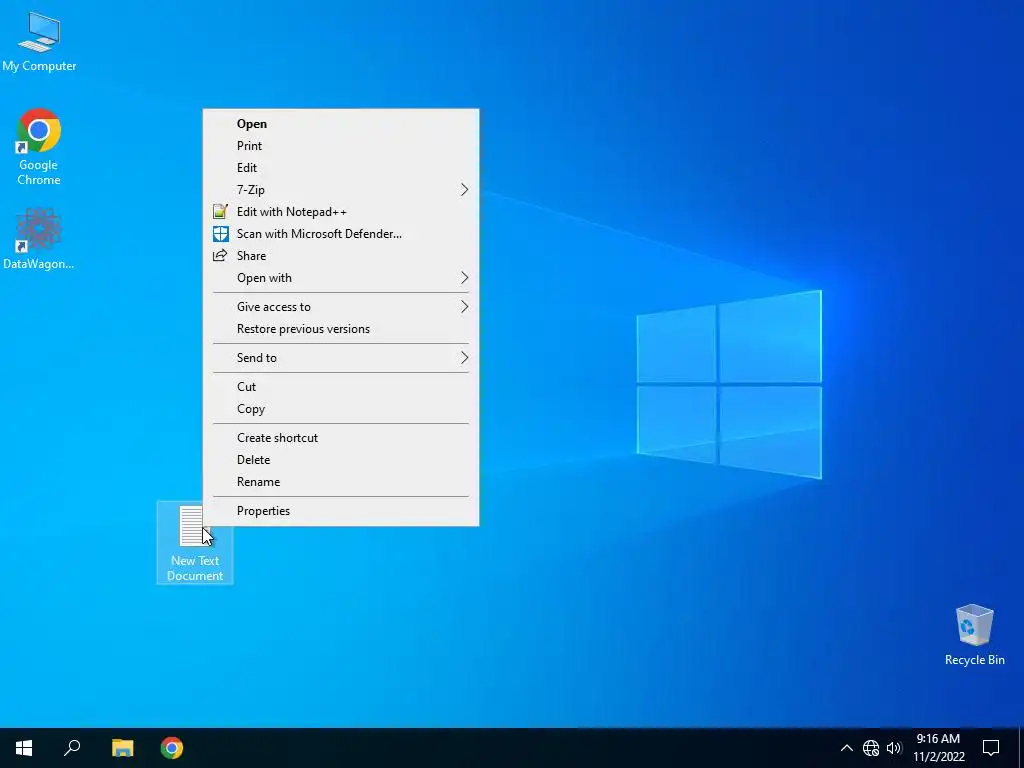Choose Open in the context menu
Viewport: 1024px width, 768px height.
[x=341, y=123]
